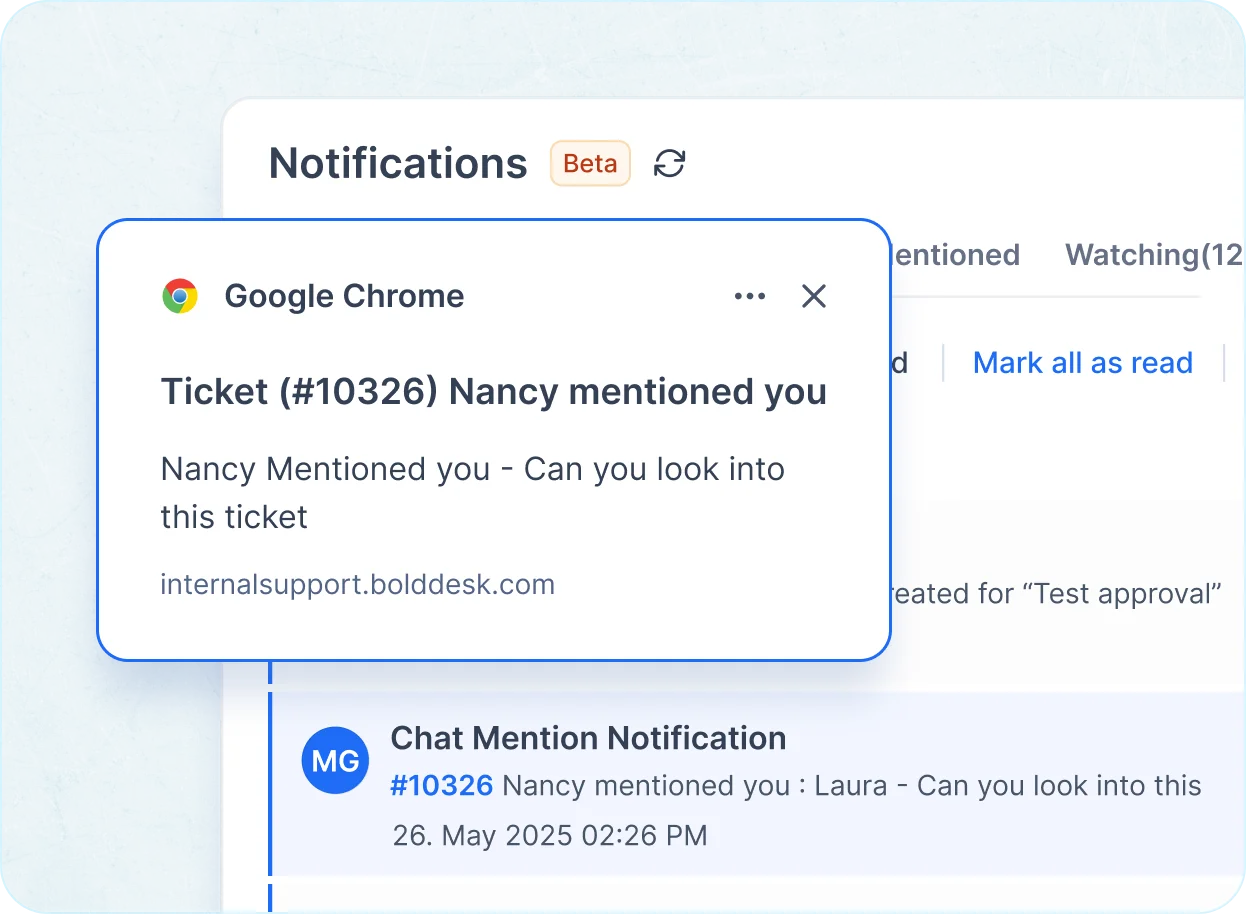Open the three-dots menu in Chrome notification
The image size is (1246, 914).
click(750, 296)
